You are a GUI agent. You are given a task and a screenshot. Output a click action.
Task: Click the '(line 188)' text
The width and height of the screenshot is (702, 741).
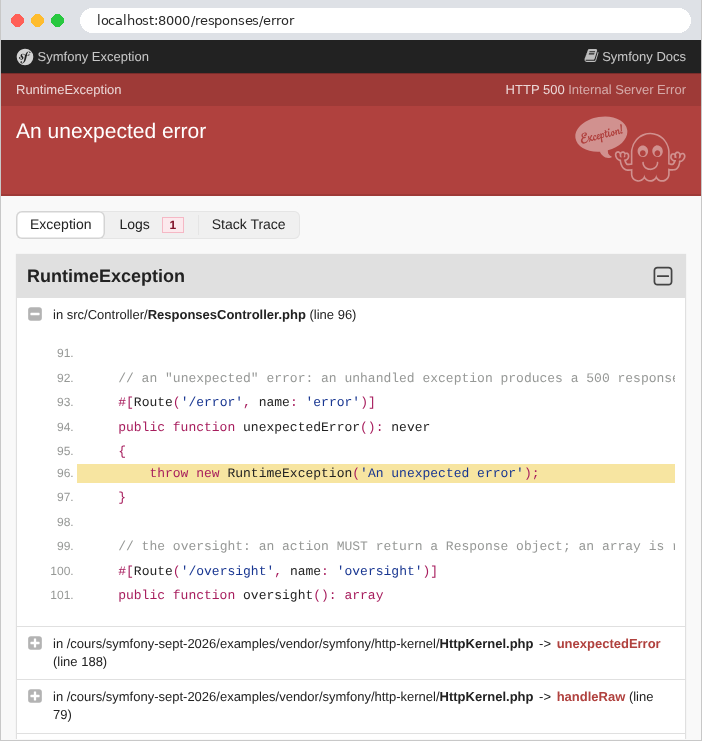point(80,662)
